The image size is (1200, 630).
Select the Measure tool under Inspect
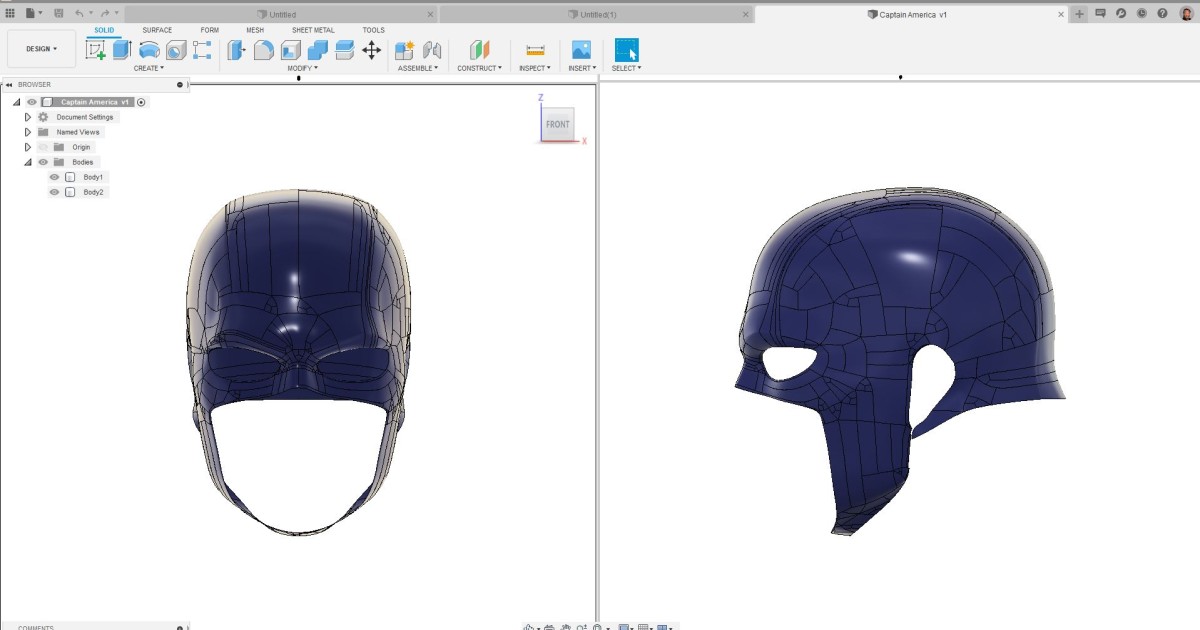[536, 50]
